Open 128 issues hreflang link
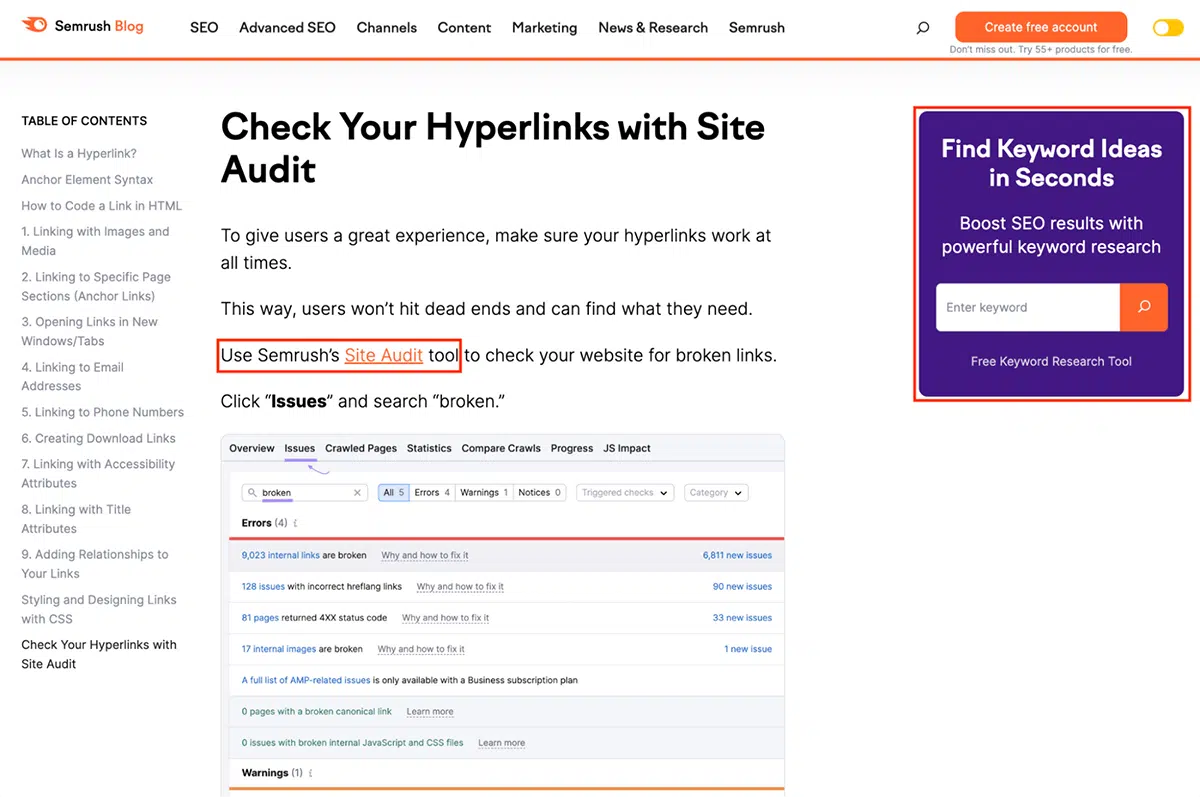 263,587
